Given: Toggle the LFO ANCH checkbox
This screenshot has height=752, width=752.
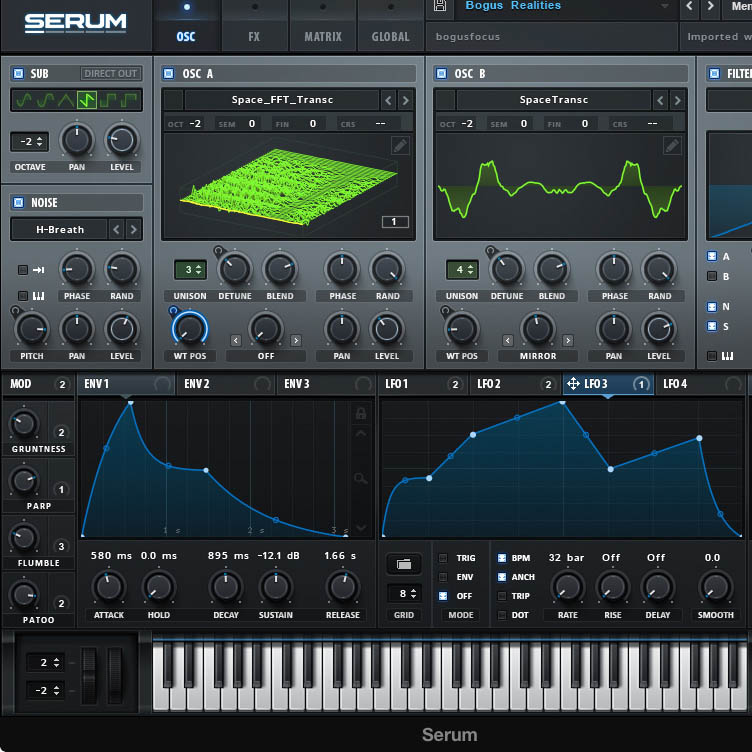Looking at the screenshot, I should [x=502, y=577].
